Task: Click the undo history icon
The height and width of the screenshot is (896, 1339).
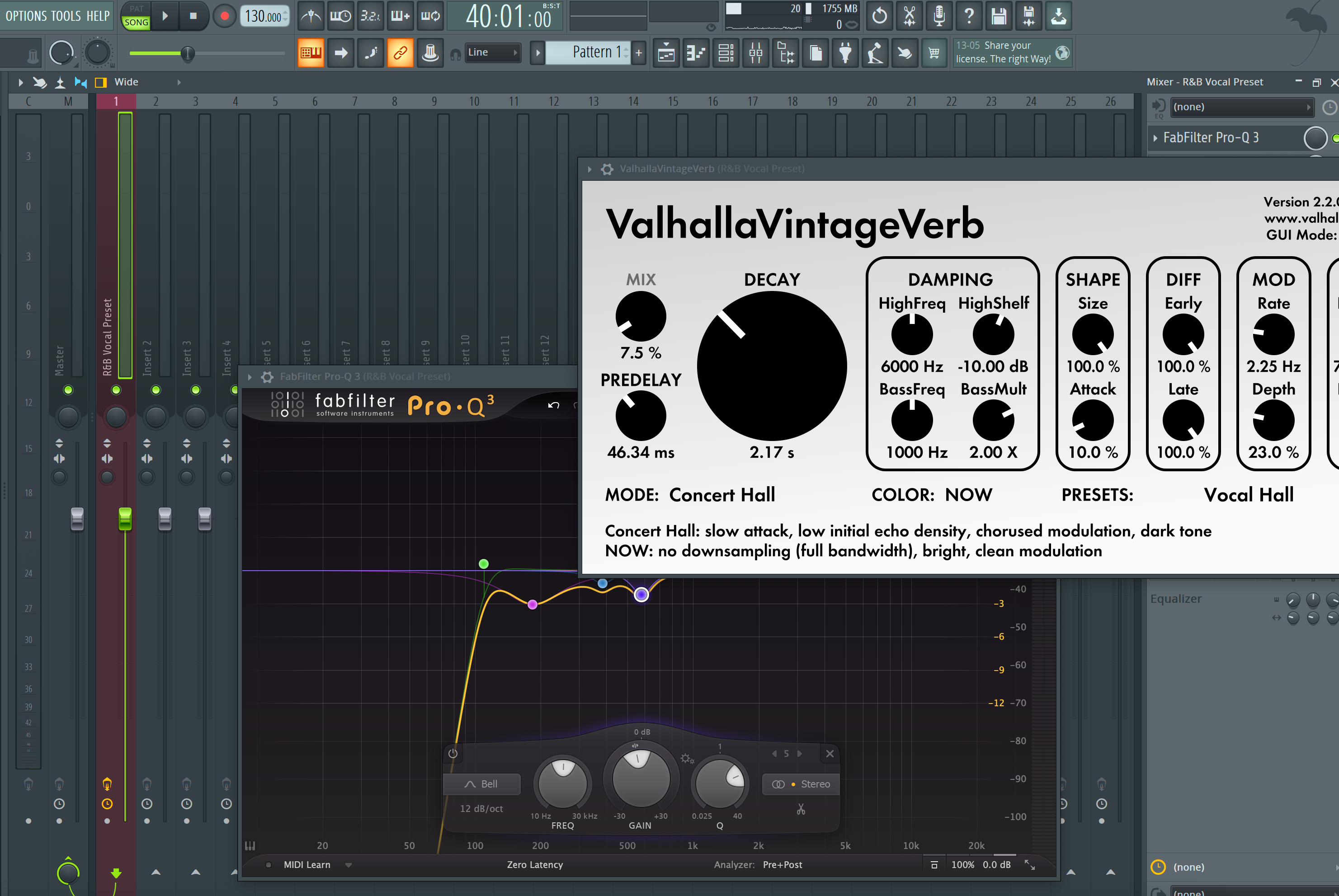Action: (879, 16)
